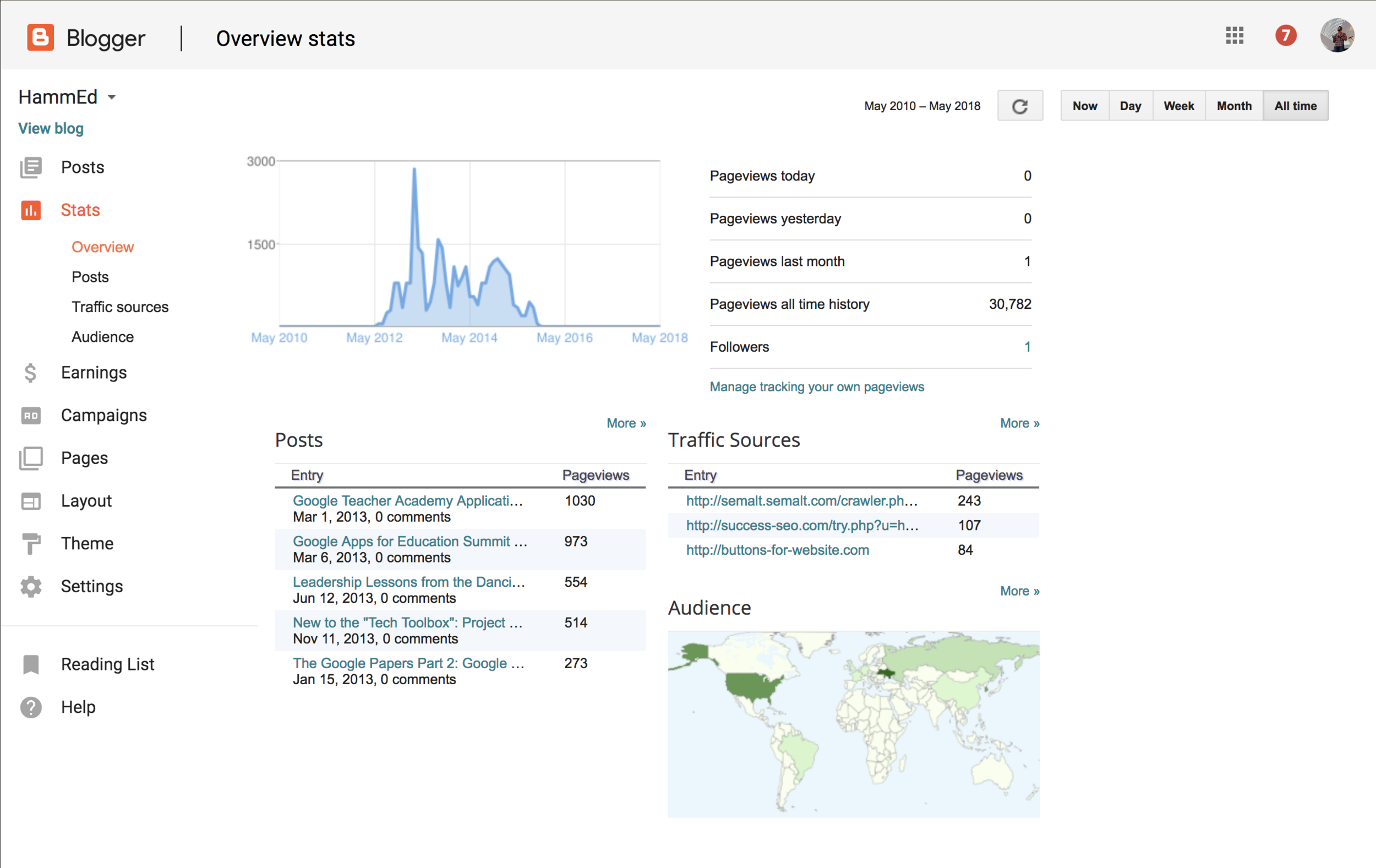
Task: Open the Help menu label
Action: (78, 707)
